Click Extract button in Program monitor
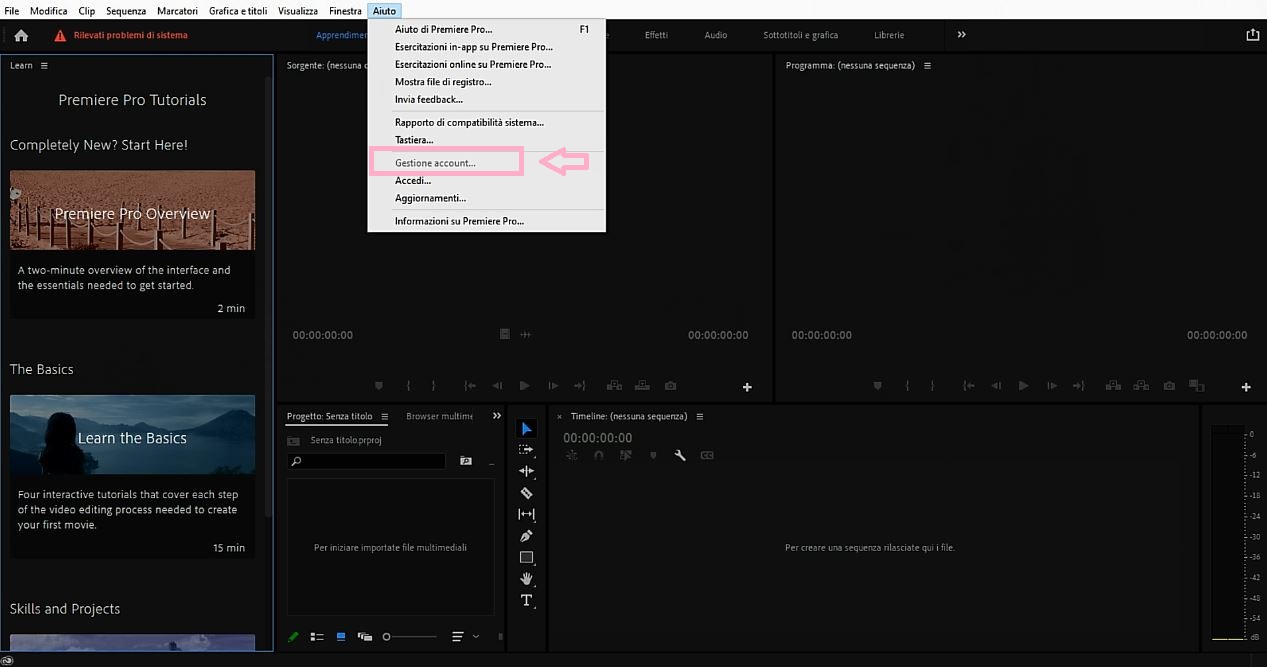 [1141, 386]
